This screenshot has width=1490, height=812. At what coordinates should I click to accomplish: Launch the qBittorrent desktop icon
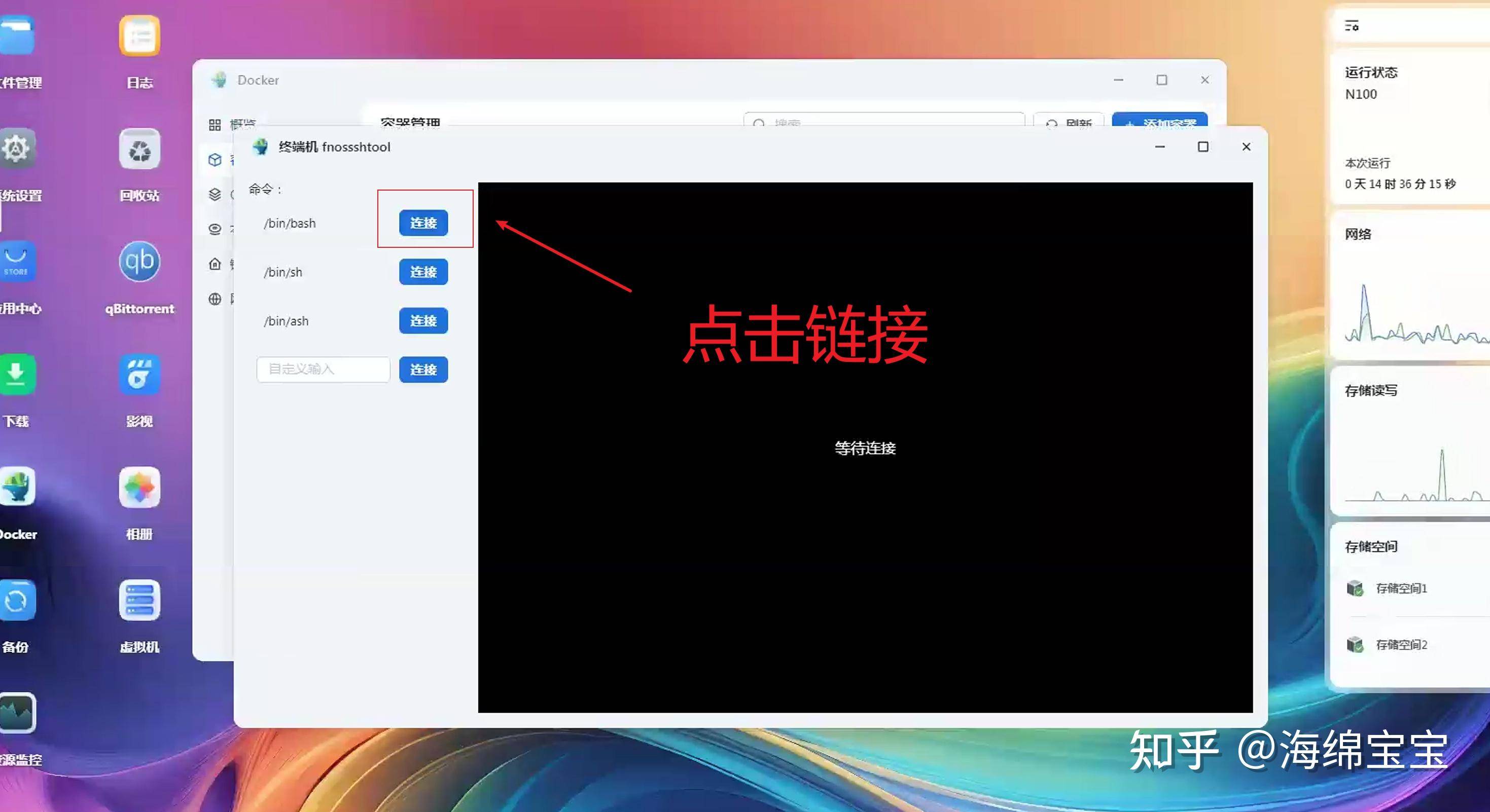click(139, 262)
